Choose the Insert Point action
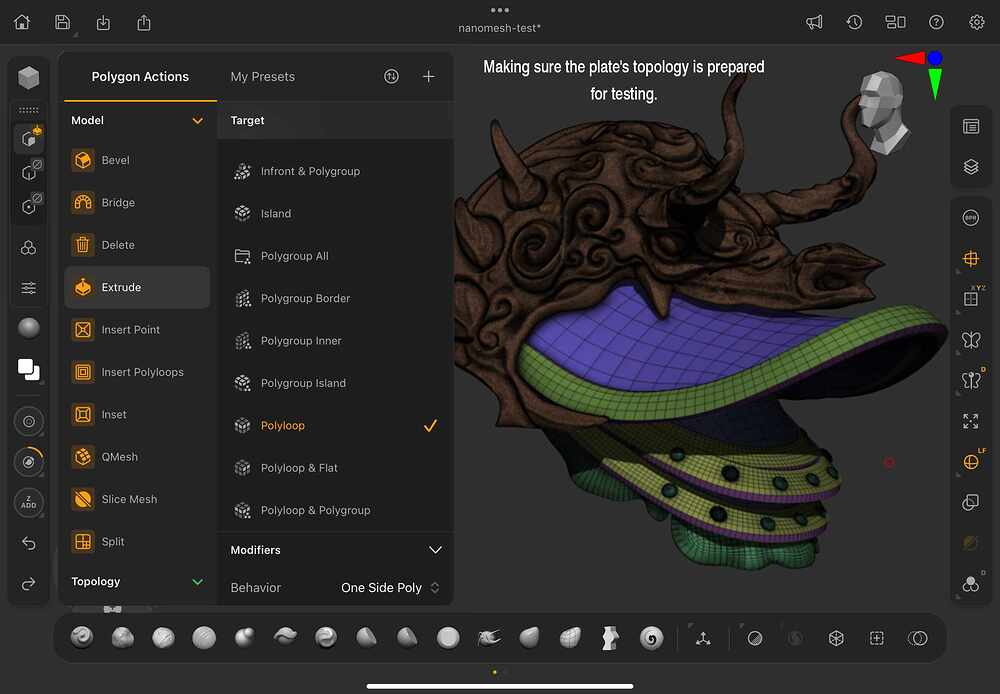Image resolution: width=1000 pixels, height=694 pixels. coord(137,330)
